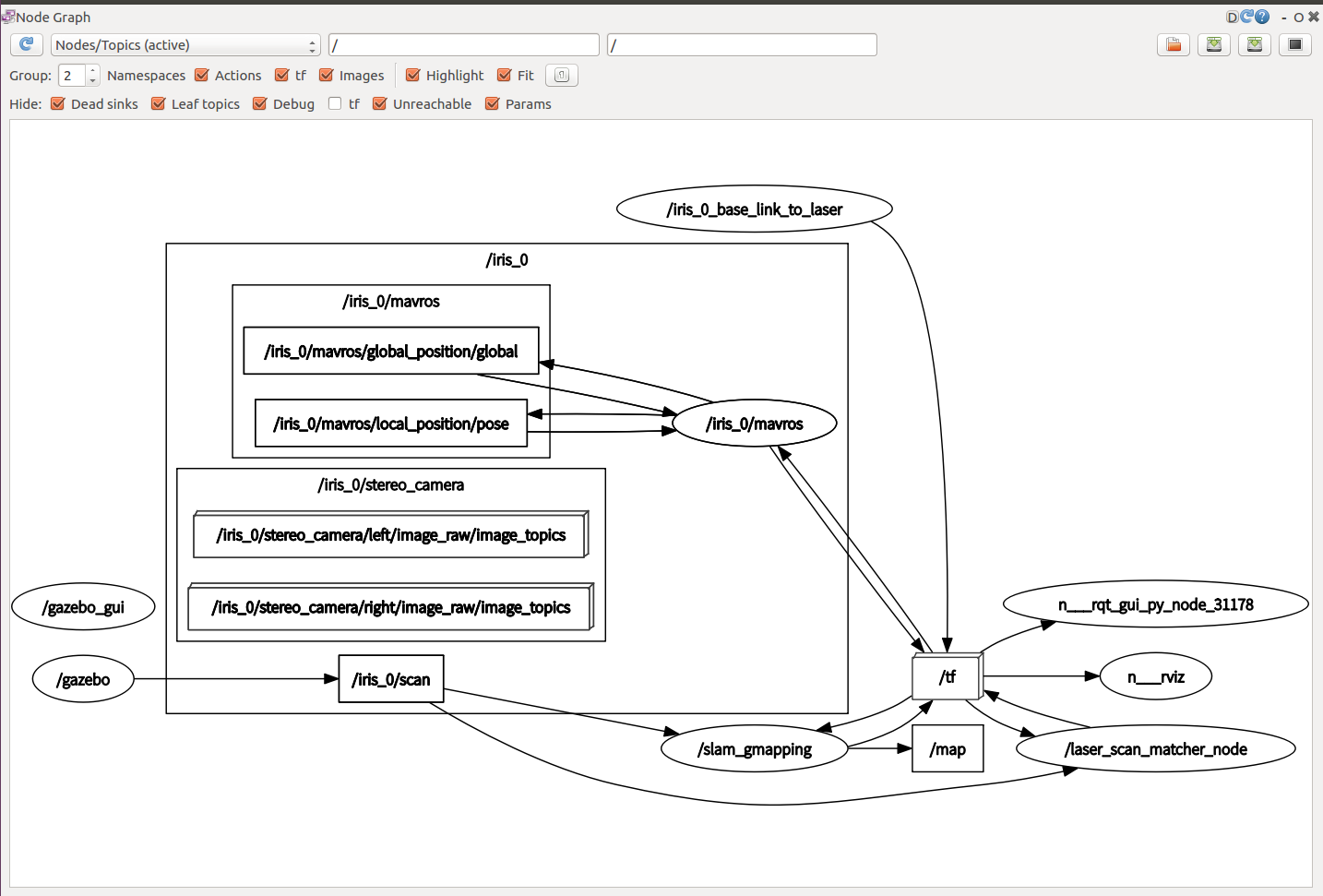Screen dimensions: 1323x896
Task: Click the C circle icon in the title bar
Action: 1246,17
